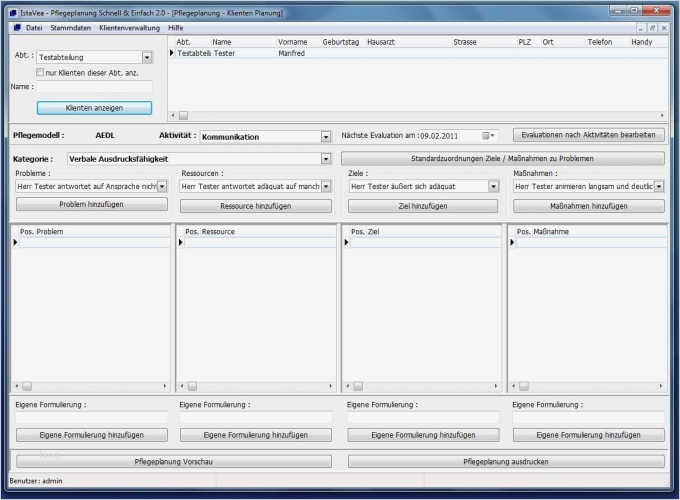Open the Aktivität Kommunikation dropdown
Image resolution: width=680 pixels, height=500 pixels.
pyautogui.click(x=326, y=136)
